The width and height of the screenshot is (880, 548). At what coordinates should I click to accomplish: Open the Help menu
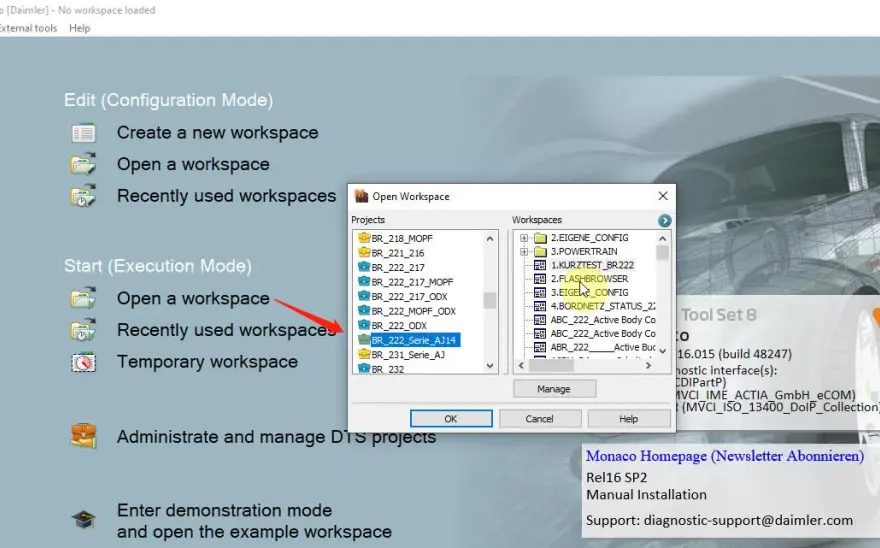click(80, 28)
